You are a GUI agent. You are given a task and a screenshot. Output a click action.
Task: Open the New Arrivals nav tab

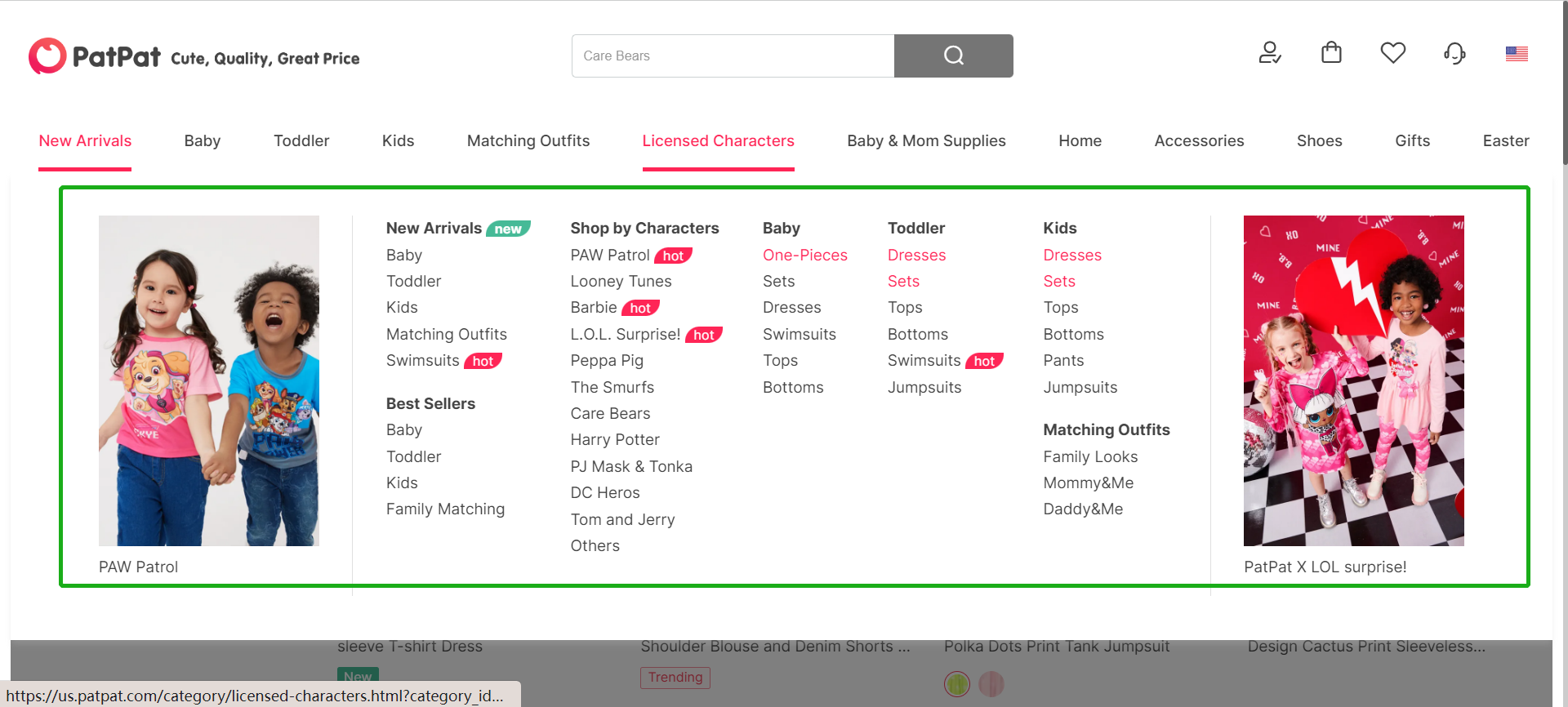tap(85, 140)
